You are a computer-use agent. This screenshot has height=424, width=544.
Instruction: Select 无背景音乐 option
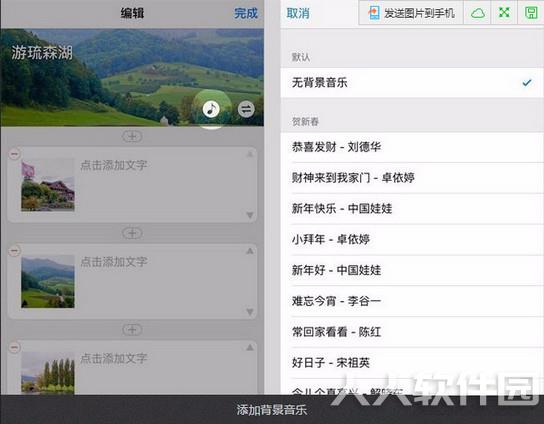[x=412, y=83]
